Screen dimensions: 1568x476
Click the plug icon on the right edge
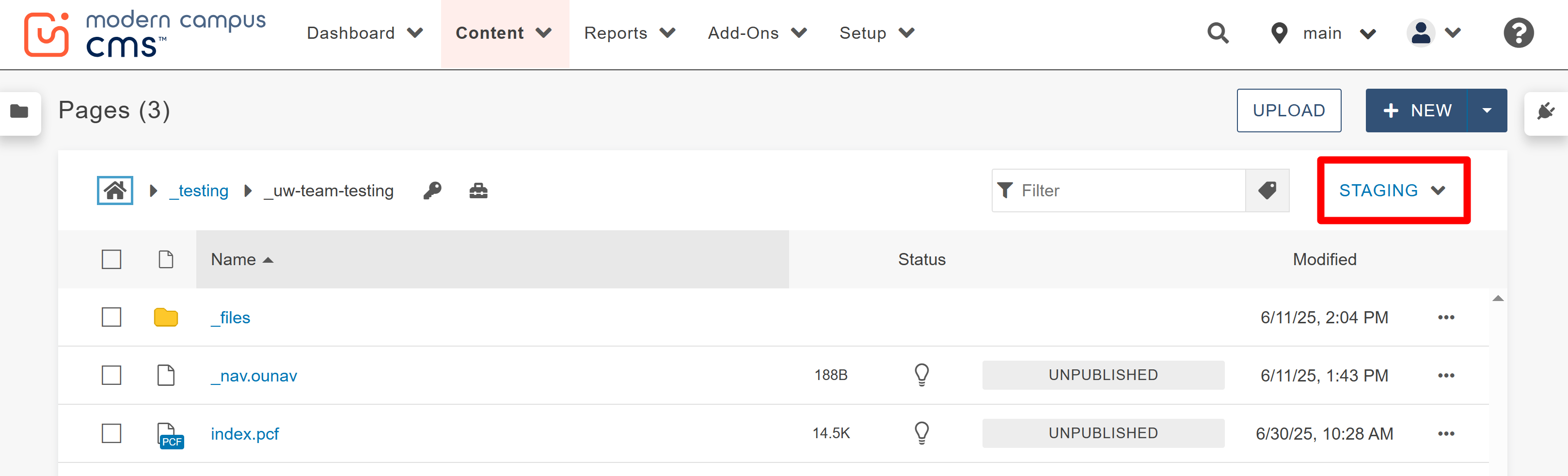(x=1547, y=111)
